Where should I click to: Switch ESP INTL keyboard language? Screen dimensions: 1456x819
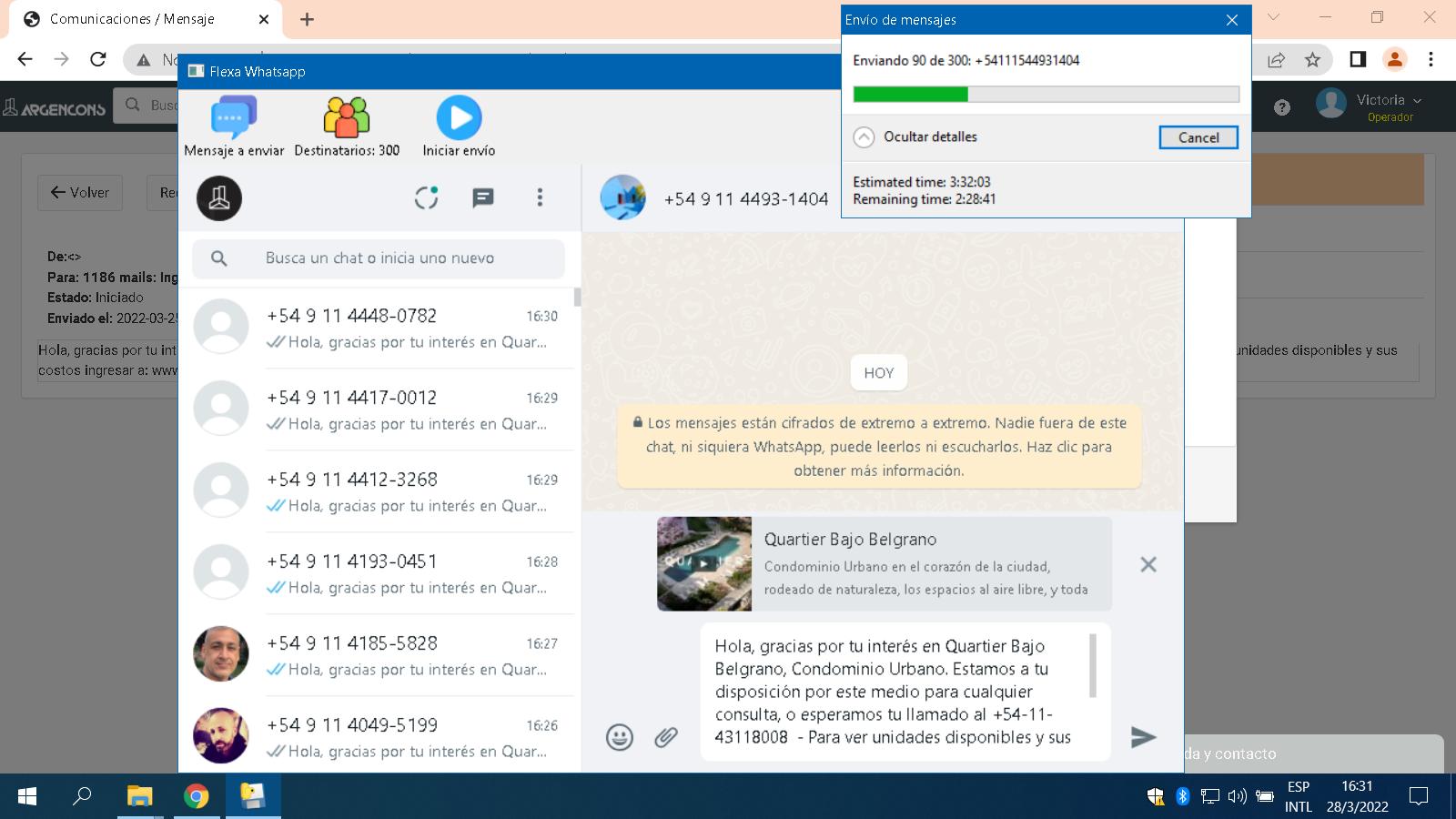pos(1299,796)
